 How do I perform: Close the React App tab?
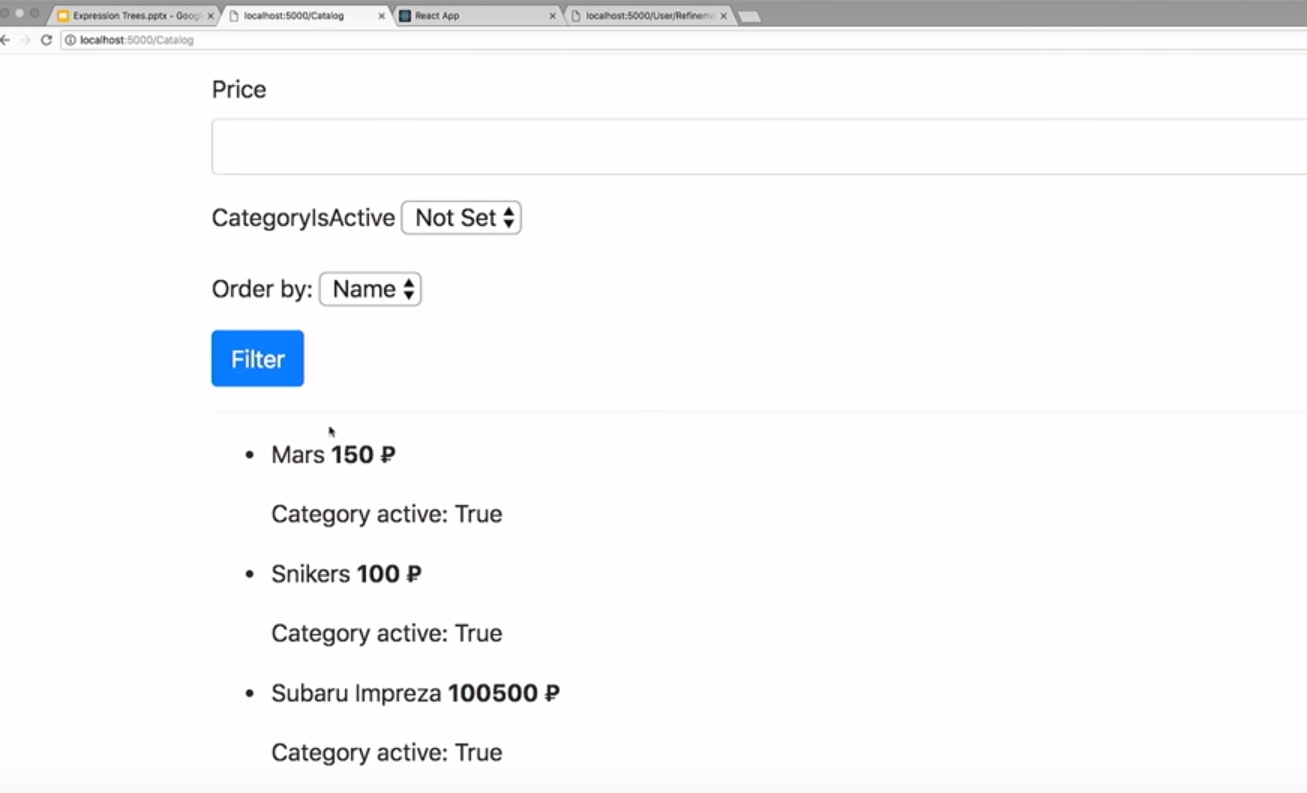[553, 16]
